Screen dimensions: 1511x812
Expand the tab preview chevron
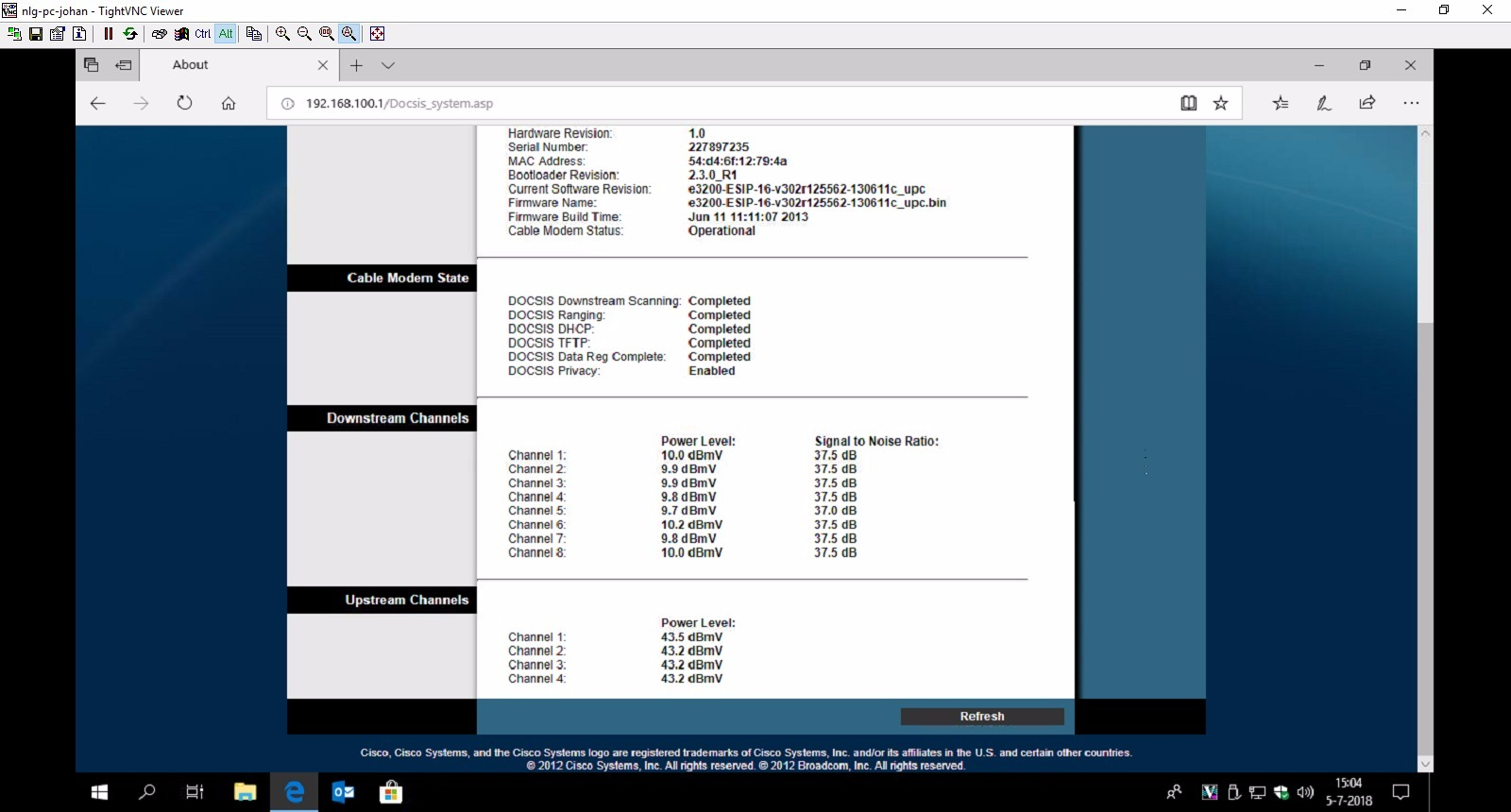coord(388,65)
